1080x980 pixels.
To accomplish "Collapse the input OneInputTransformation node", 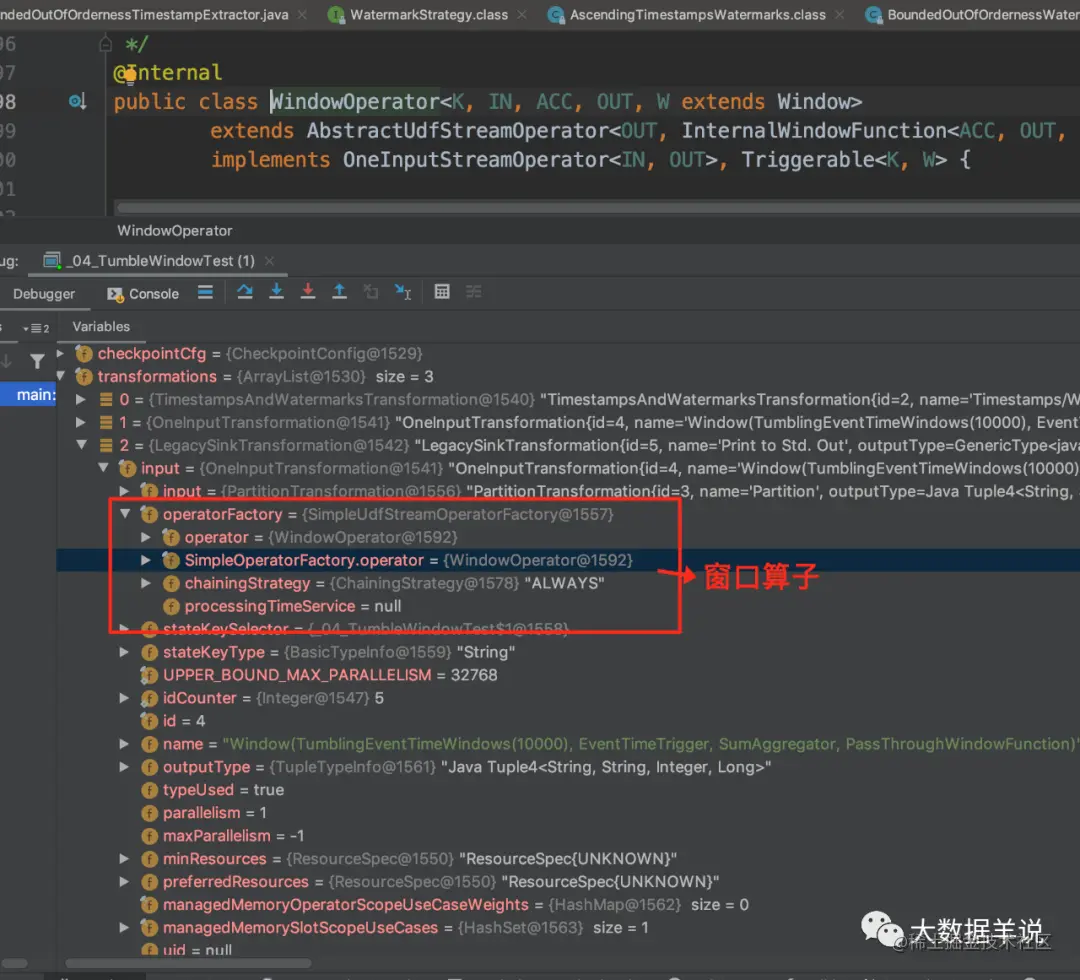I will click(103, 468).
